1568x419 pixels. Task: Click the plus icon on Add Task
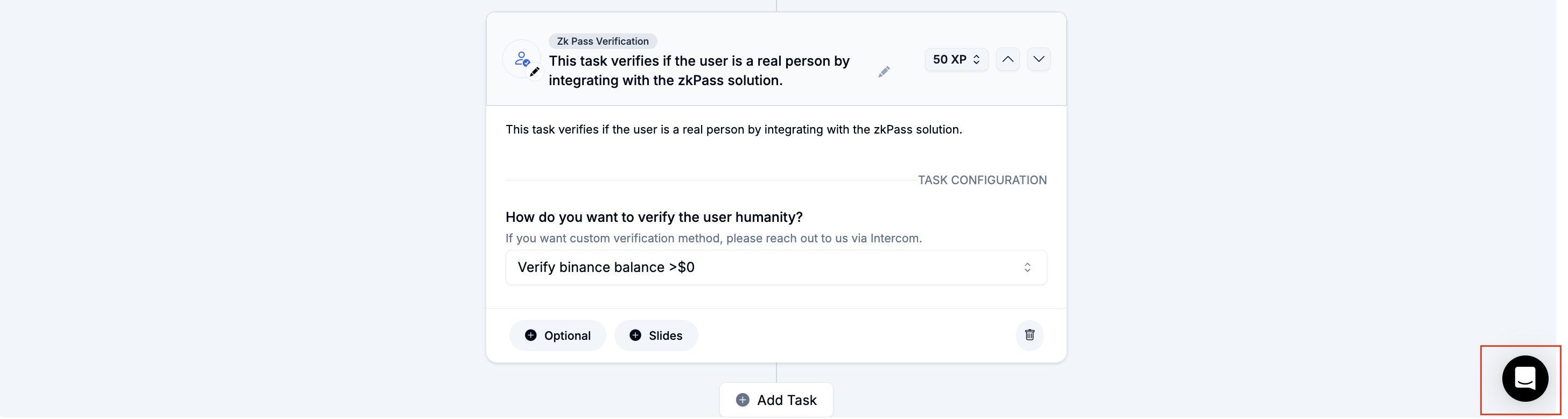(x=743, y=400)
